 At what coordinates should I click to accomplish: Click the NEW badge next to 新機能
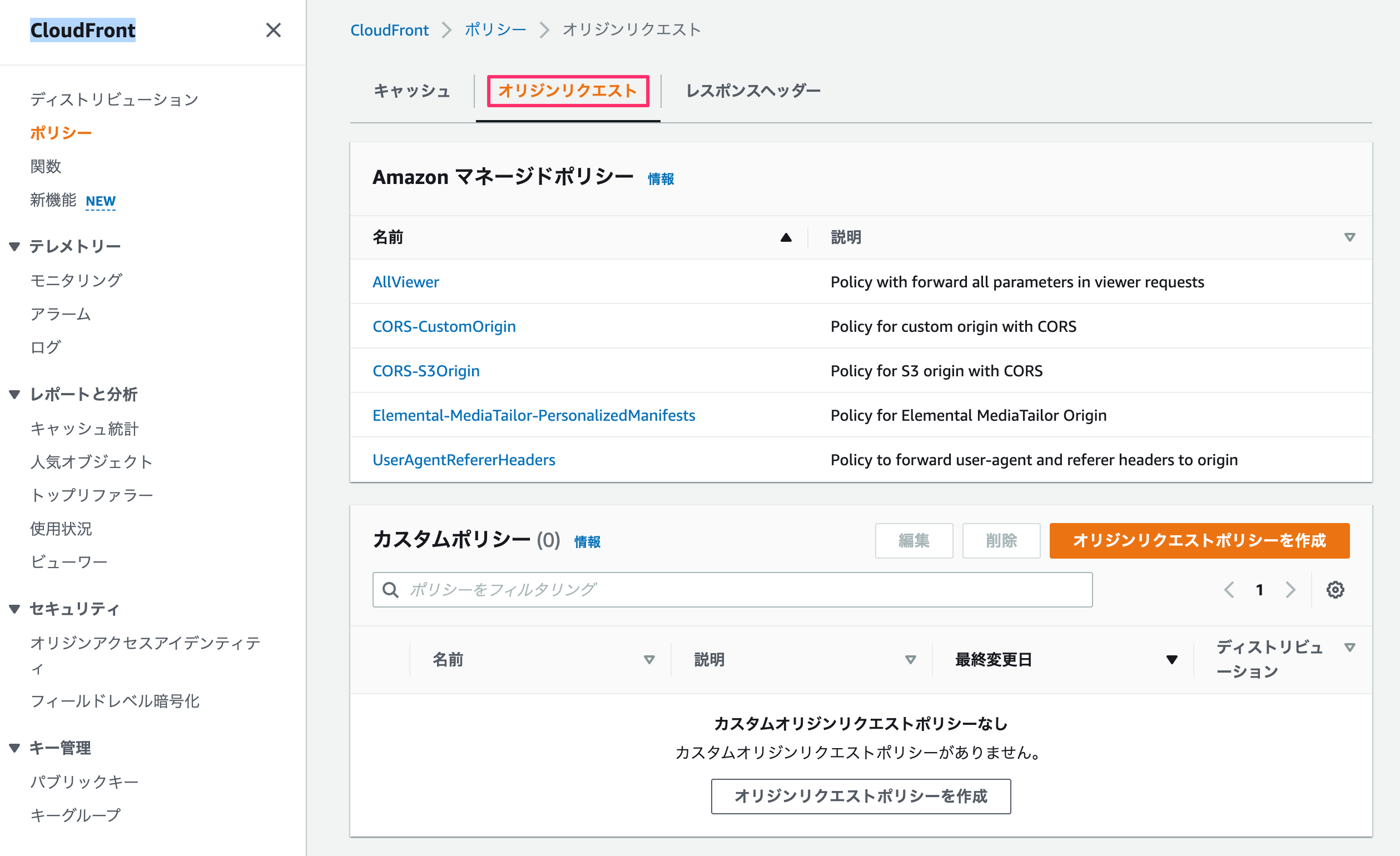tap(101, 201)
